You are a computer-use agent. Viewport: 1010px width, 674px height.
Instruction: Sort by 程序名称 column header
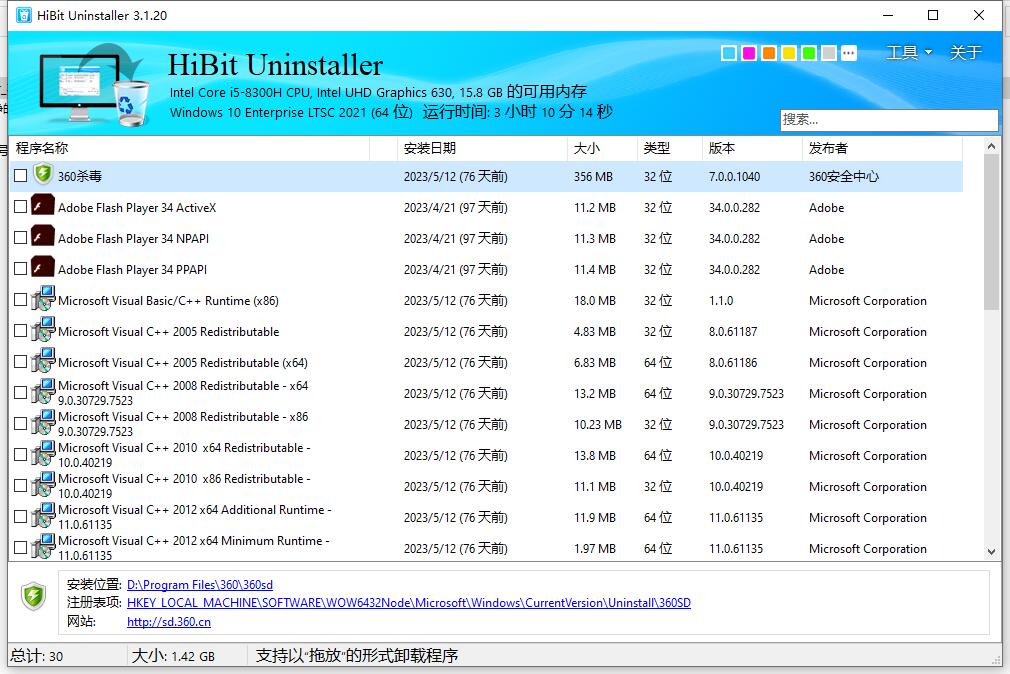click(x=190, y=148)
